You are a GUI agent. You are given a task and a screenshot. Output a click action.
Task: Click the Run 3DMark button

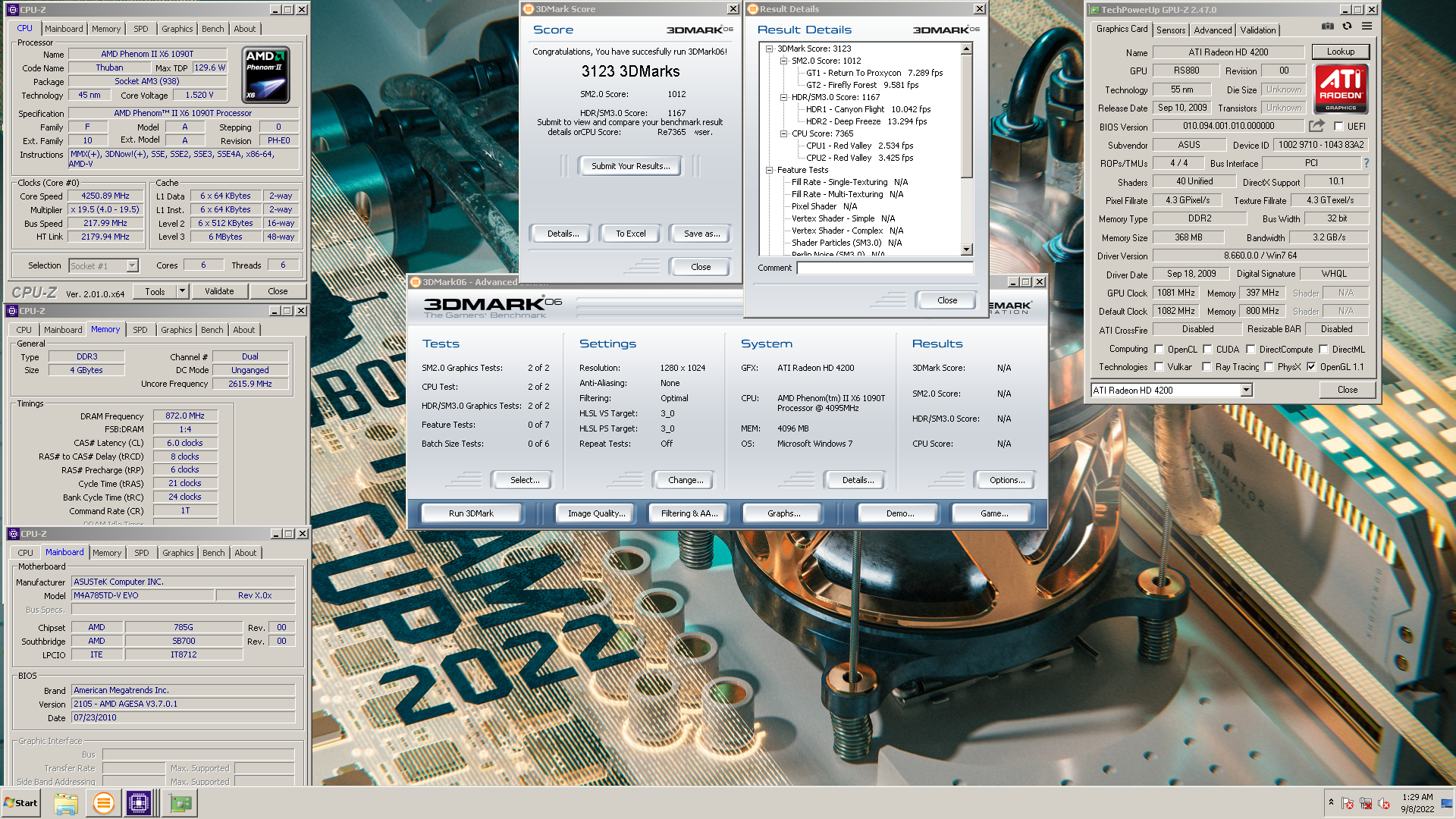tap(471, 513)
